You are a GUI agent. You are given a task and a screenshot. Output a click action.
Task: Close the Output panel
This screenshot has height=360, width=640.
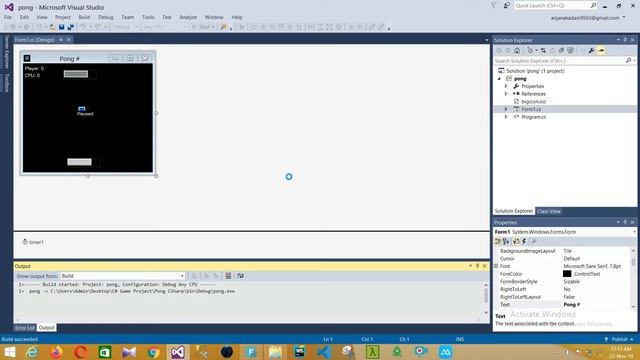[484, 266]
